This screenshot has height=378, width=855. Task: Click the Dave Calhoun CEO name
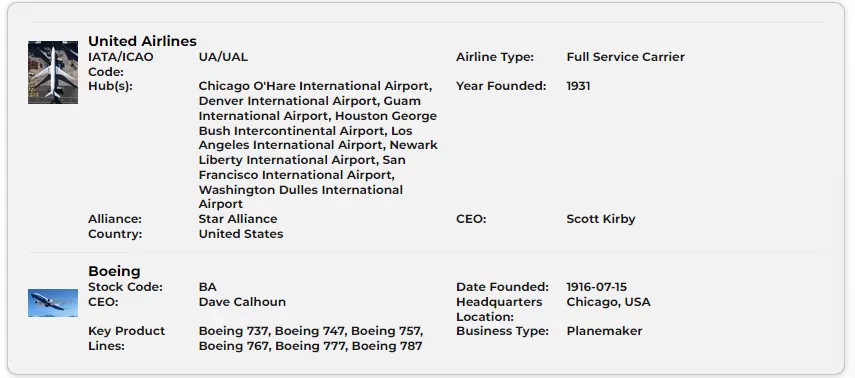click(242, 302)
